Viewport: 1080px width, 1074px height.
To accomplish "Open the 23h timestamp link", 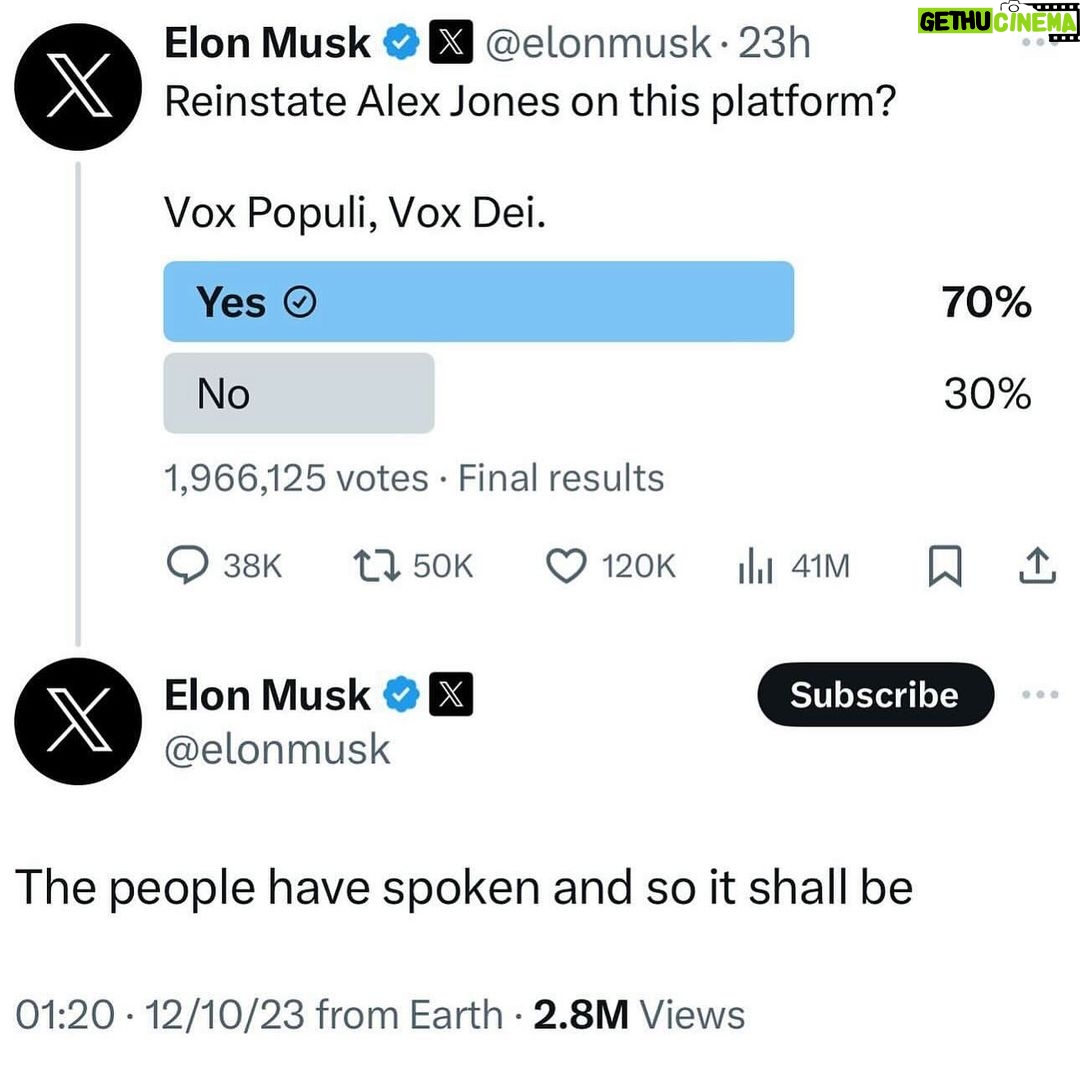I will (x=774, y=43).
